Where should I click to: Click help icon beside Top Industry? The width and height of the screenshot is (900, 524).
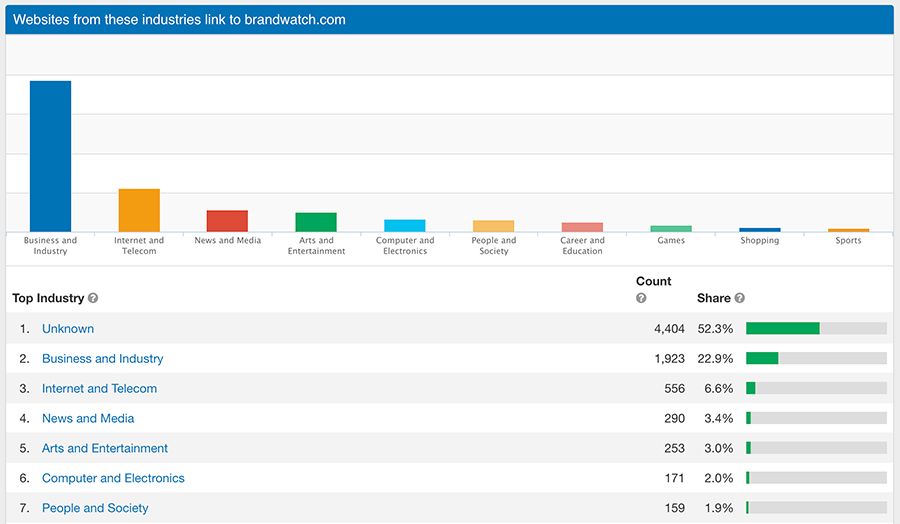tap(93, 298)
